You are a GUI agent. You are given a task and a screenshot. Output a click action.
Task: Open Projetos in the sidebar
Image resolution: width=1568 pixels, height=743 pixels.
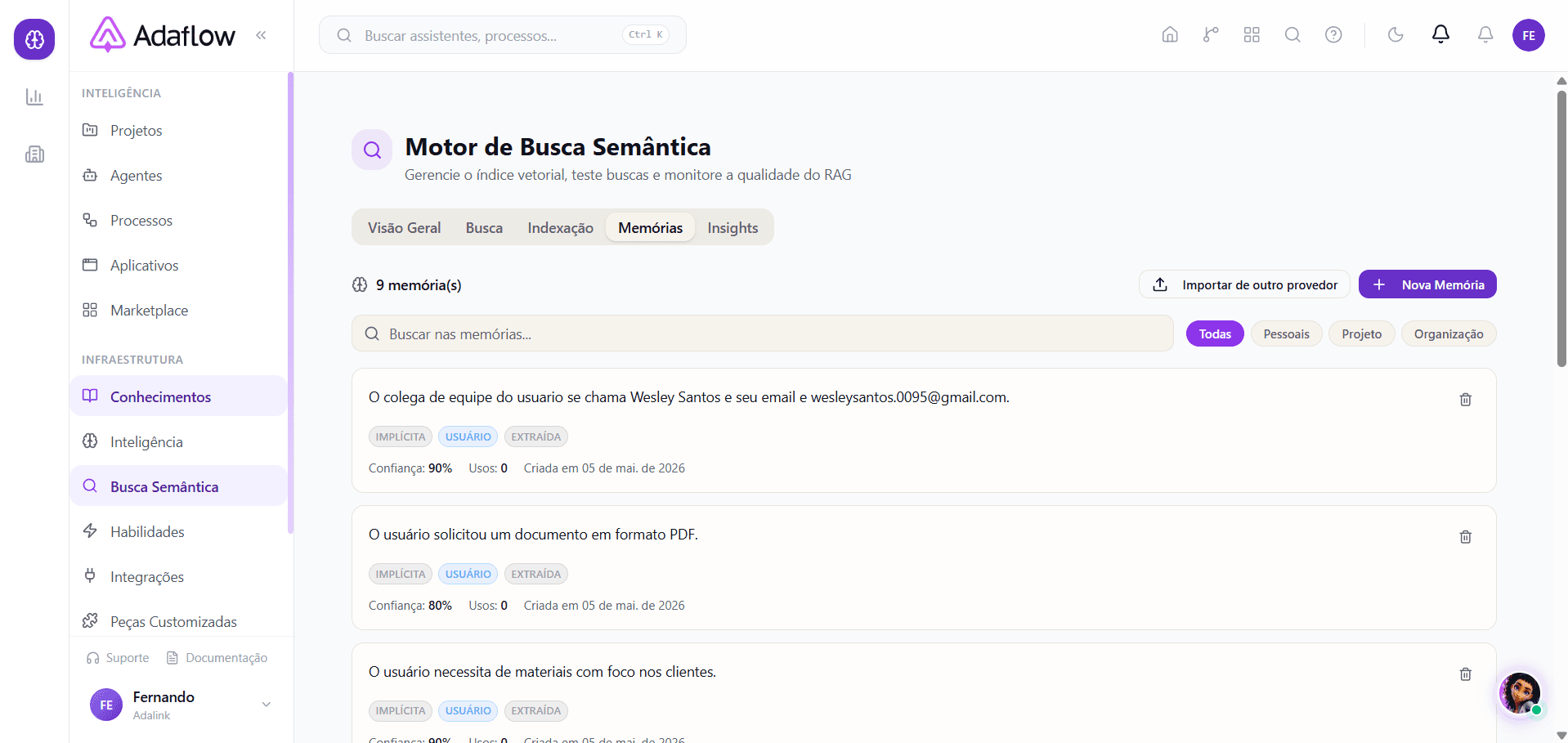tap(178, 131)
